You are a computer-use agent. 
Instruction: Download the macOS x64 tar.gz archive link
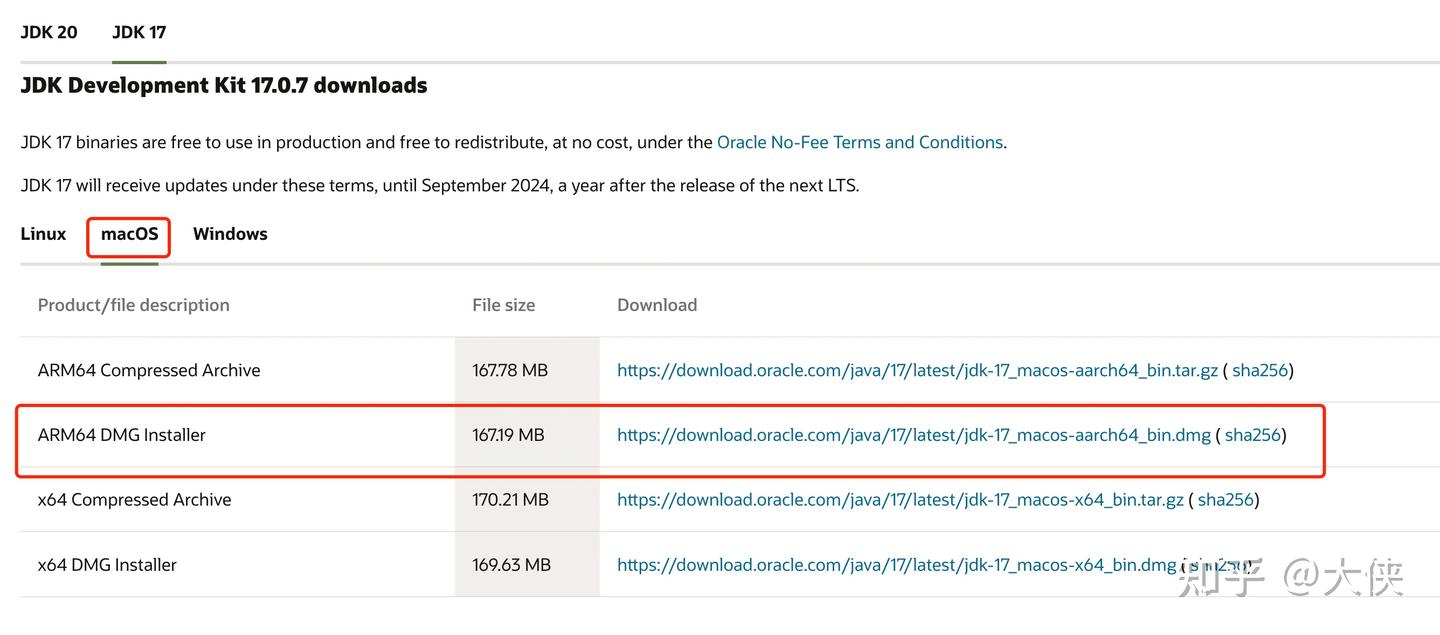[900, 500]
